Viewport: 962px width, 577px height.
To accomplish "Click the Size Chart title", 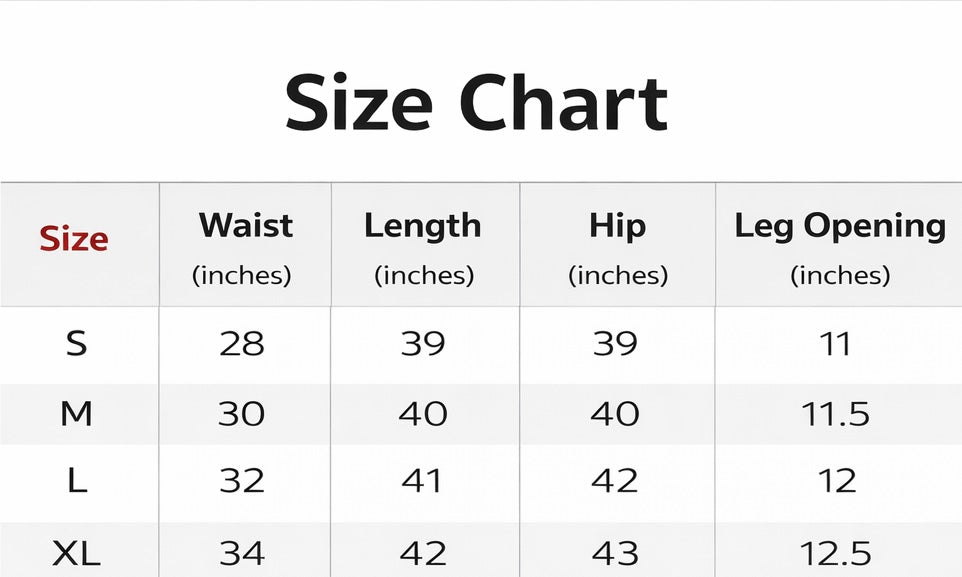I will [x=476, y=104].
